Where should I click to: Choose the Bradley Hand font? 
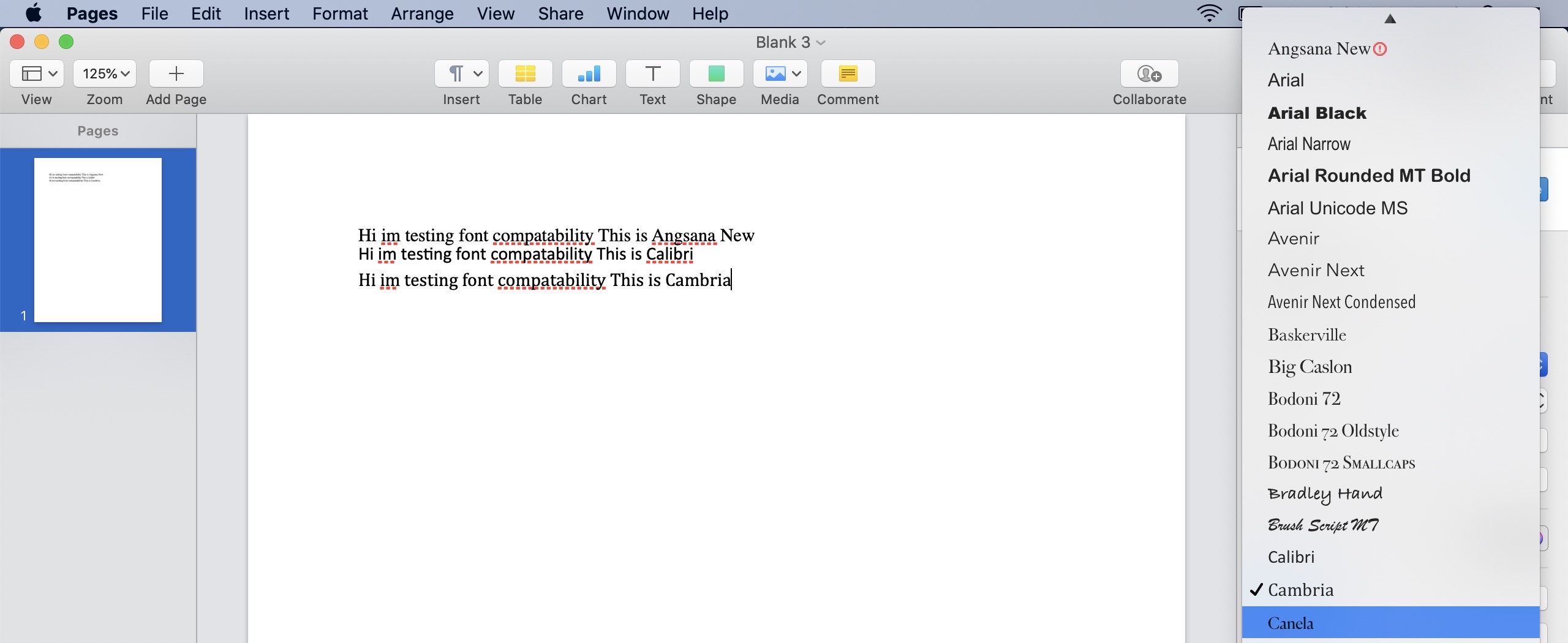click(x=1390, y=494)
